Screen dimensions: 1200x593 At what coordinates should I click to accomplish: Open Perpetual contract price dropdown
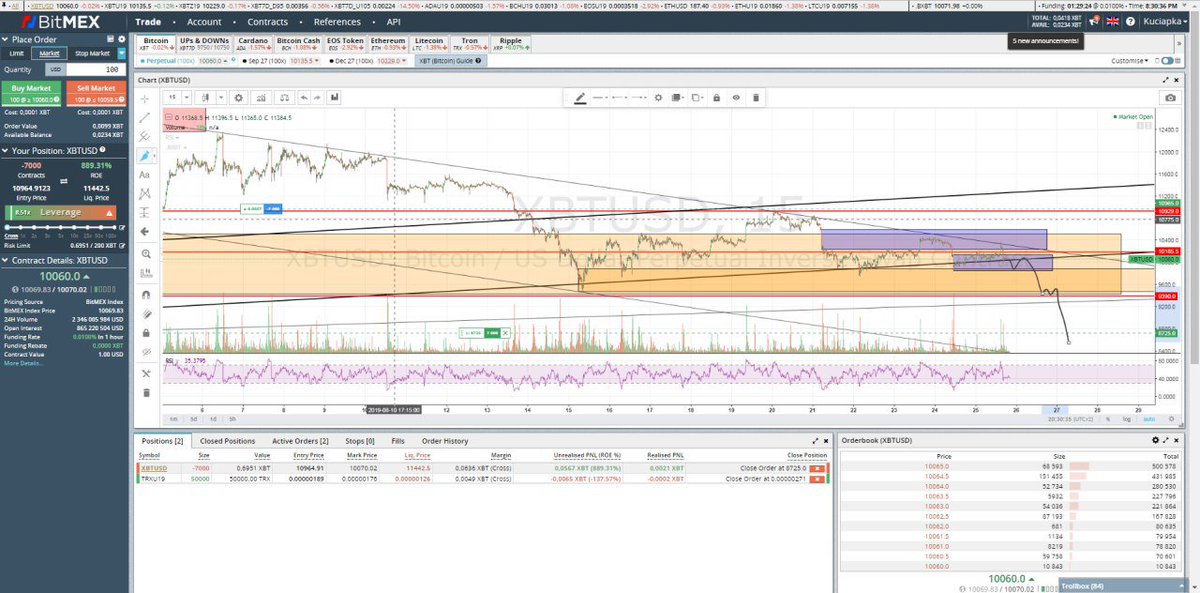(214, 60)
